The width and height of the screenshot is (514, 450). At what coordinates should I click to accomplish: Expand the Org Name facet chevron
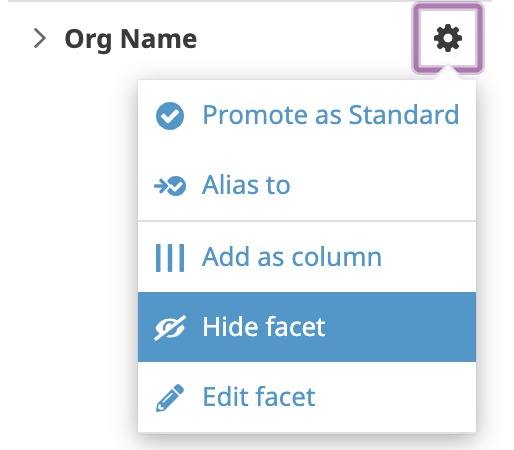click(x=40, y=38)
